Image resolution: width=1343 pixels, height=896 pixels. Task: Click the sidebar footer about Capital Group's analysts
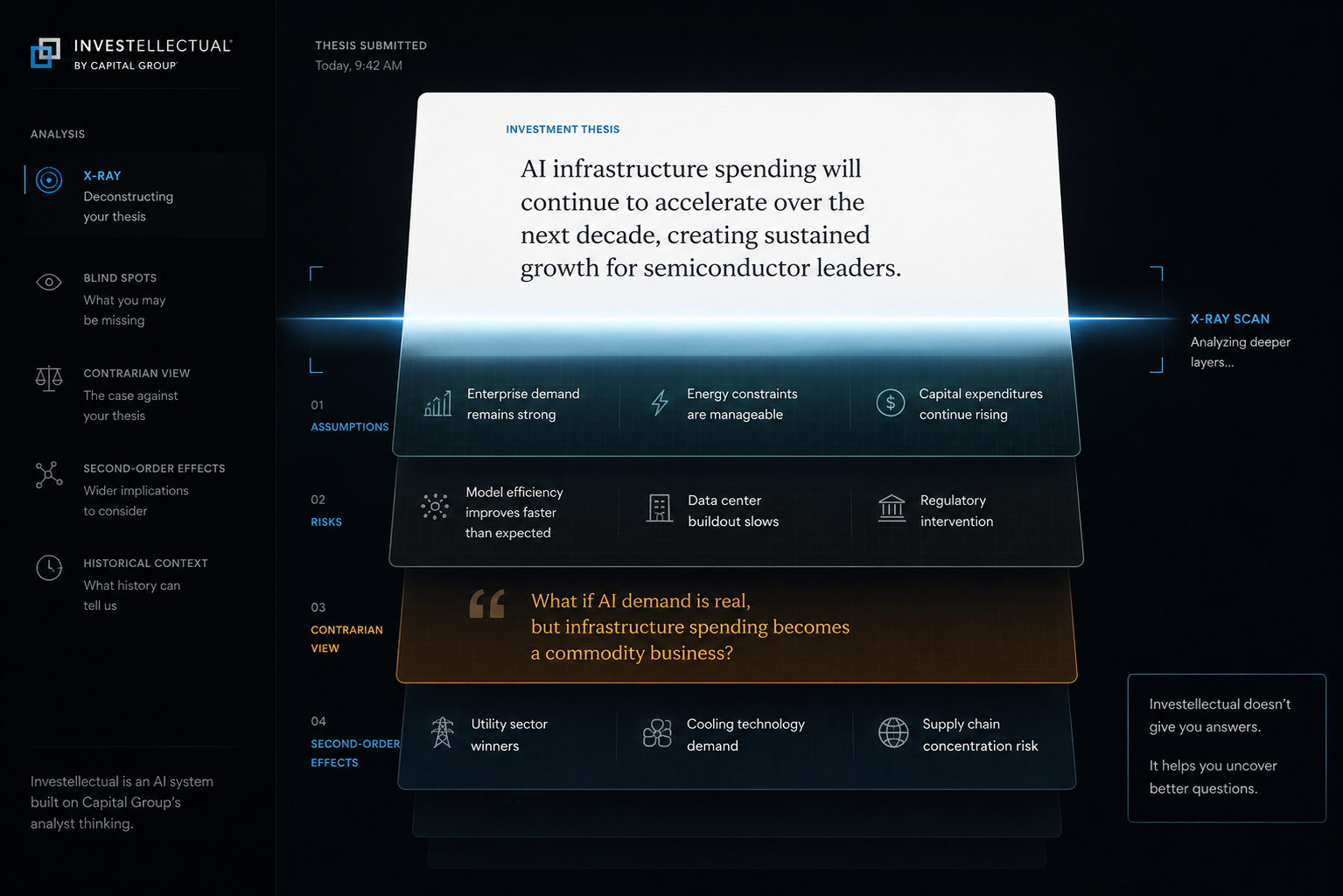(122, 802)
